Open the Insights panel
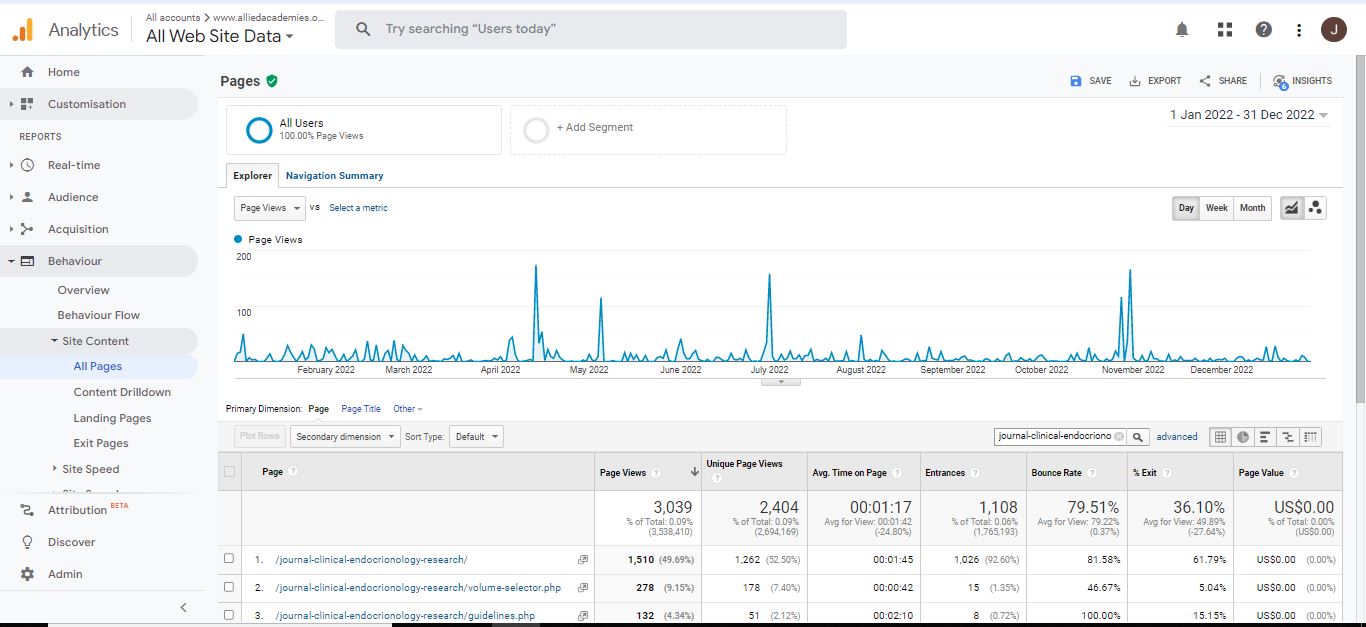The image size is (1366, 627). click(x=1302, y=81)
